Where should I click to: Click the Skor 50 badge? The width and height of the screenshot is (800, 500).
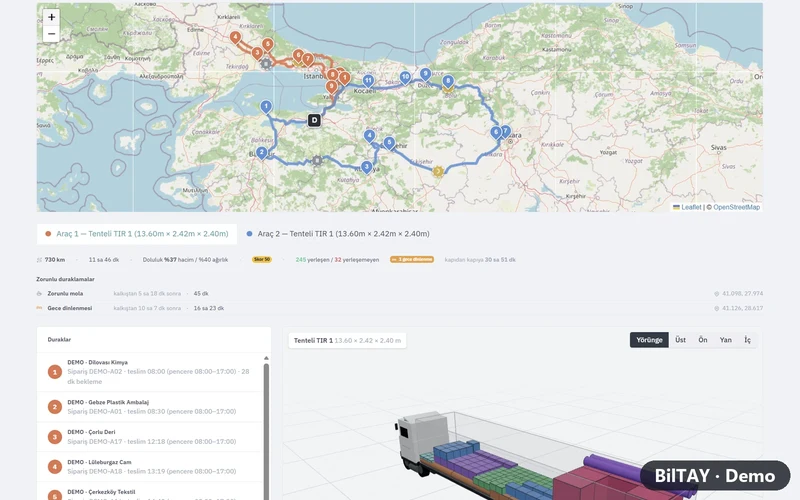tap(262, 260)
